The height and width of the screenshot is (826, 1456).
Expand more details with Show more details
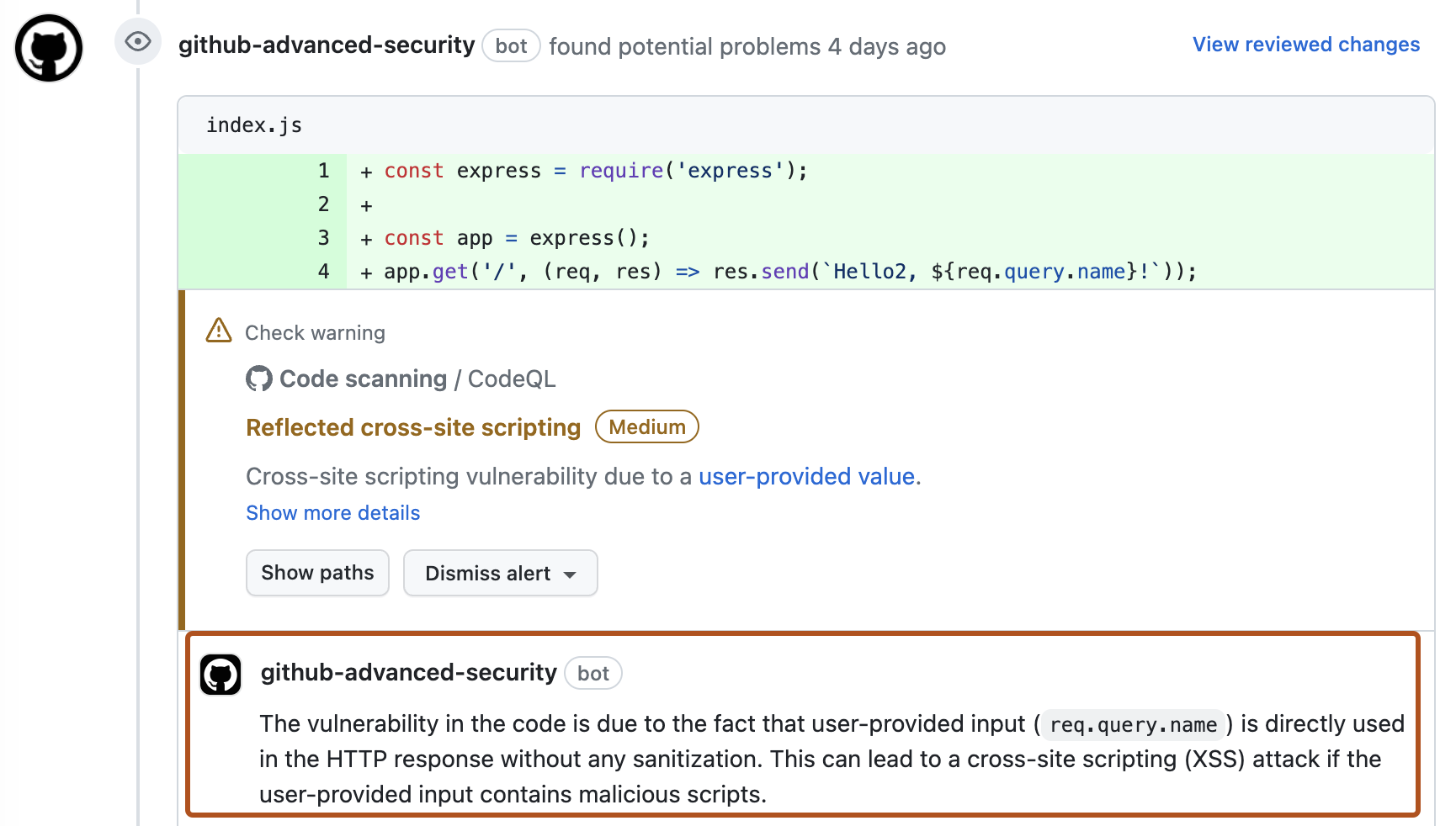tap(332, 512)
